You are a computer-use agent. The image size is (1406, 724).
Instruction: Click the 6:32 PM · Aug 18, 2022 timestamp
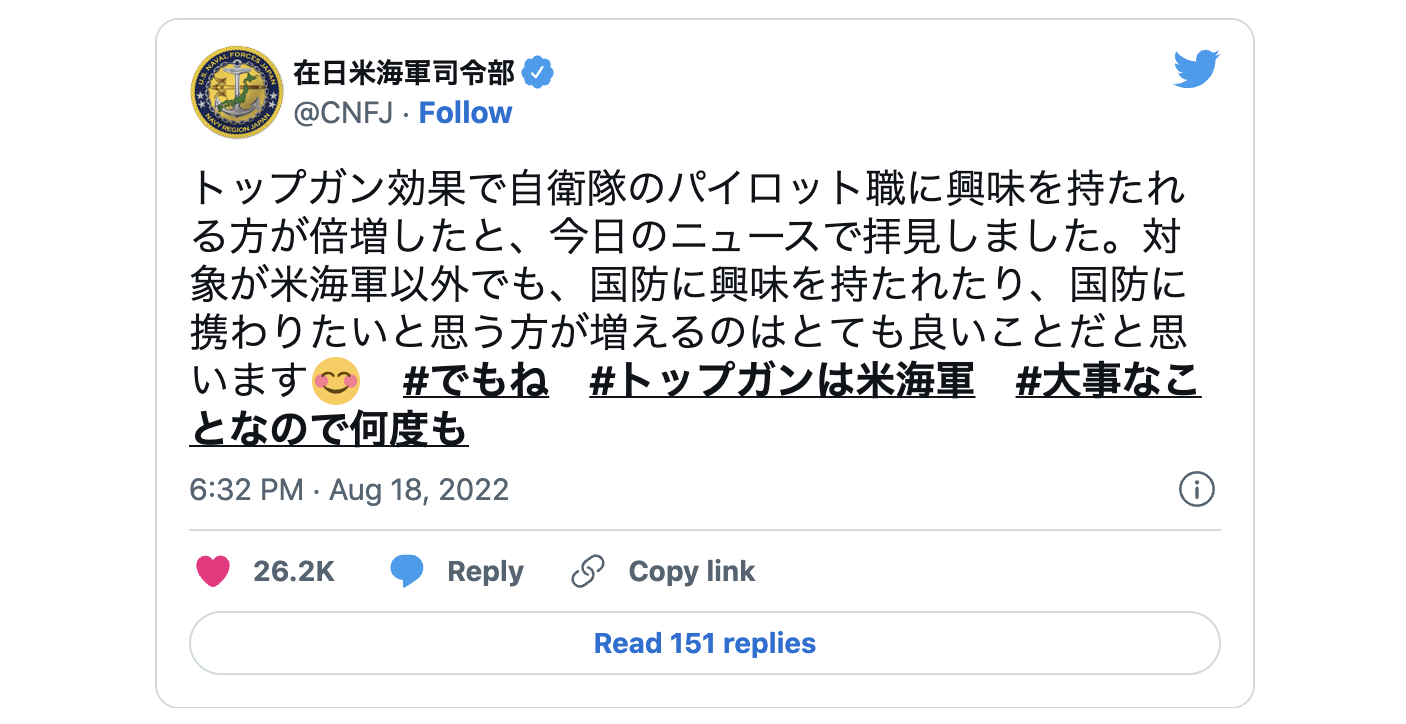[349, 490]
